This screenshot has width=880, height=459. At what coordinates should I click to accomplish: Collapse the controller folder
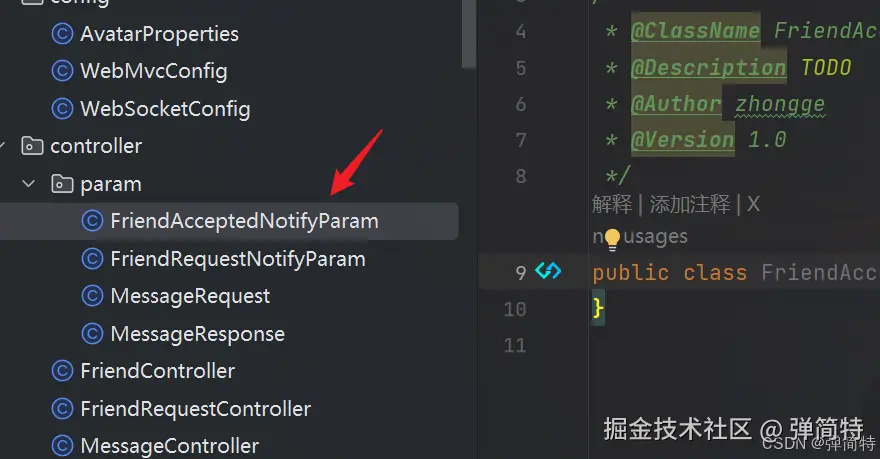2,146
